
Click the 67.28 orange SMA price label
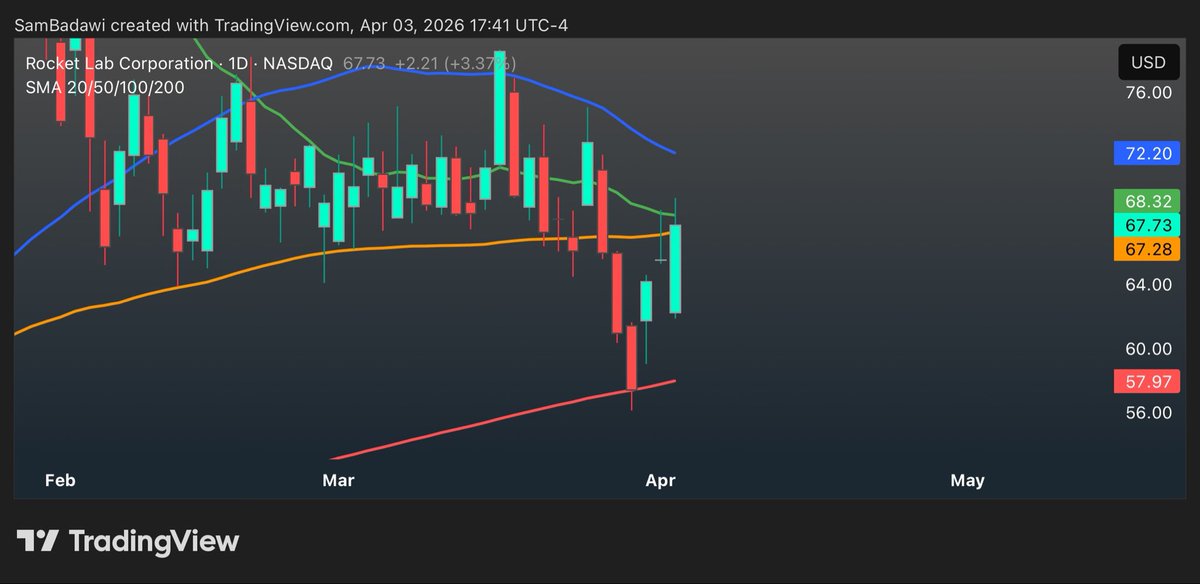pyautogui.click(x=1147, y=249)
